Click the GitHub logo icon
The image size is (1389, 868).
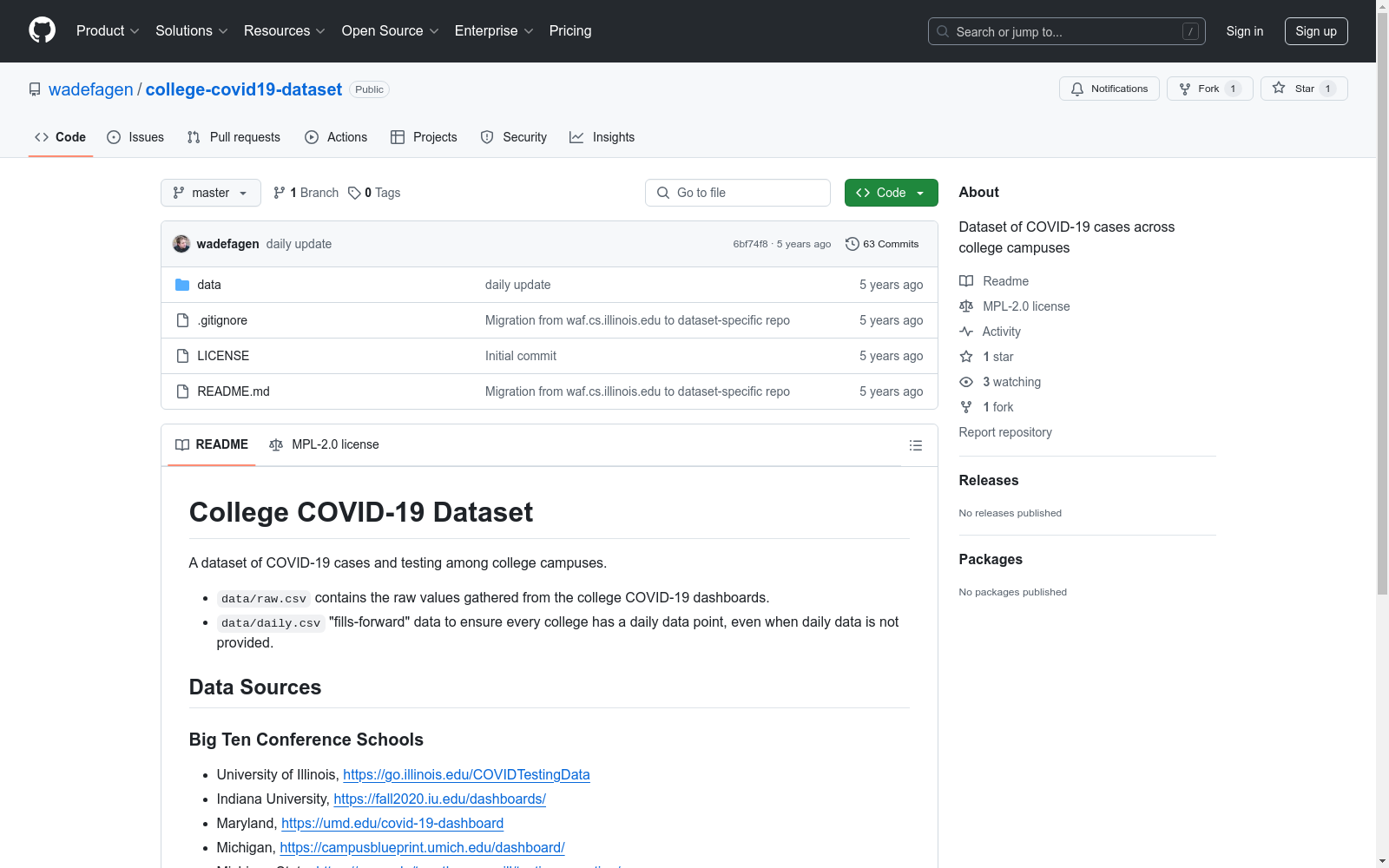(42, 30)
